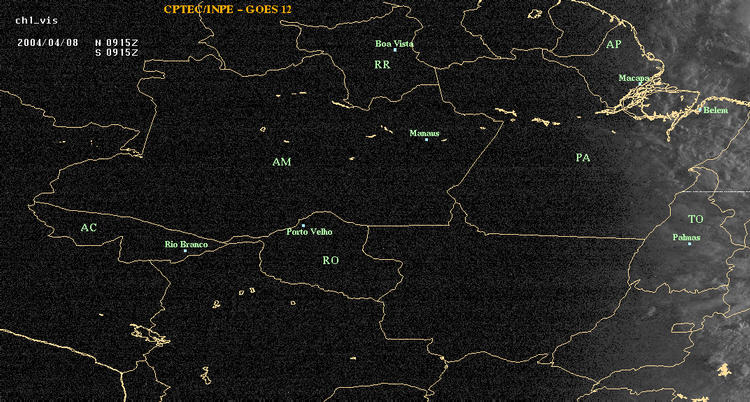Select the Belem city label

pyautogui.click(x=716, y=110)
